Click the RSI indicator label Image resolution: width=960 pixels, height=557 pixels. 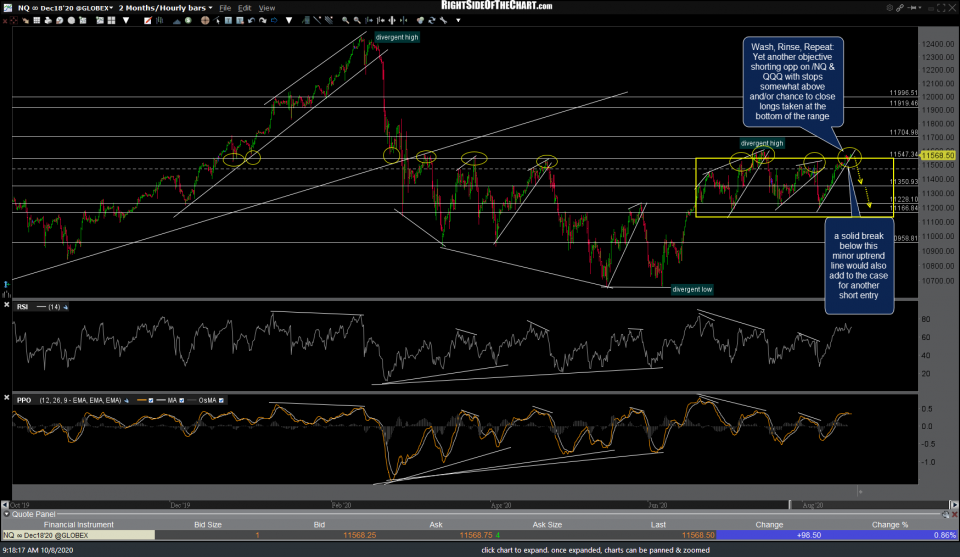coord(22,307)
